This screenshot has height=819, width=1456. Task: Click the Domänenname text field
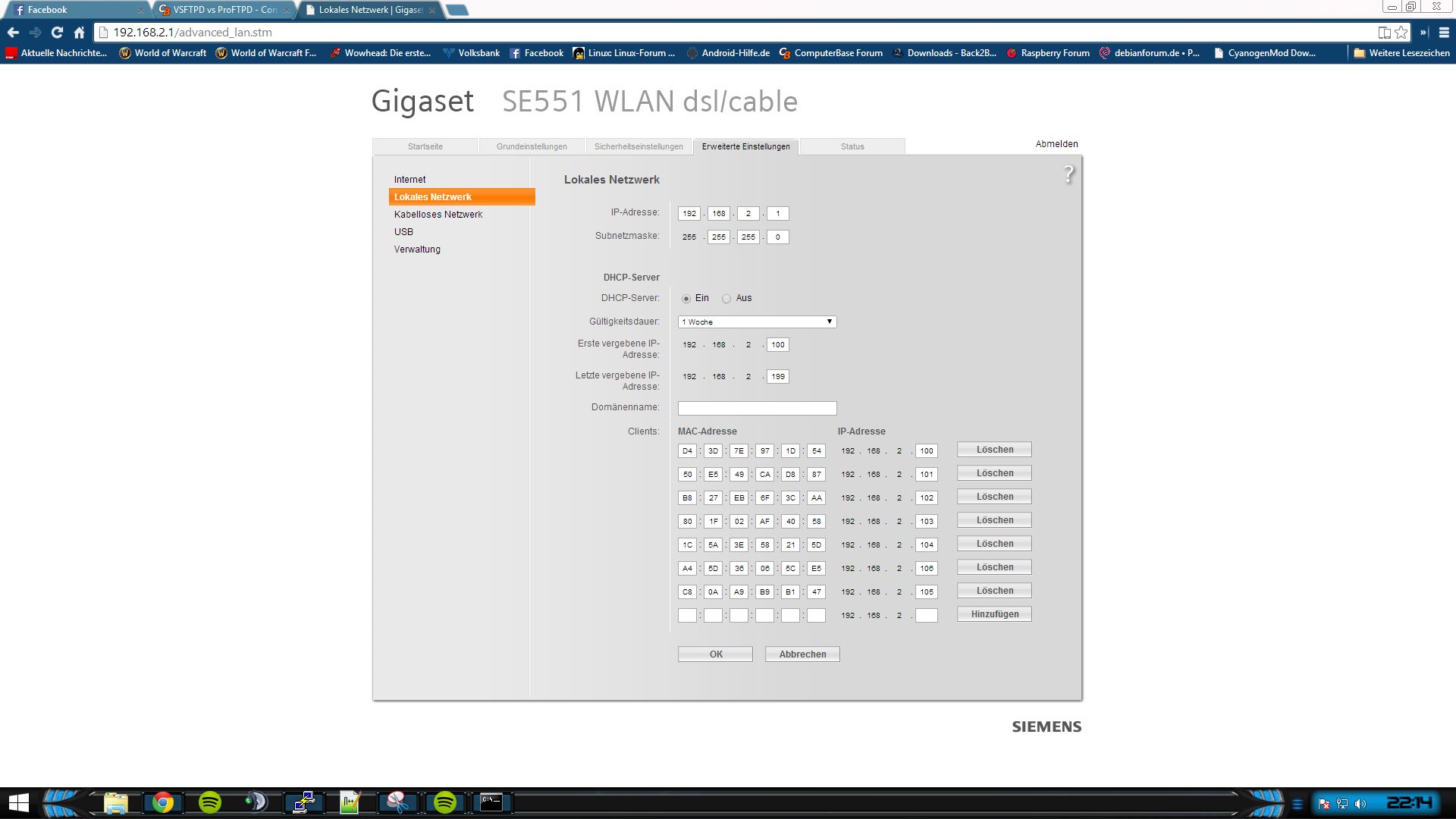757,408
